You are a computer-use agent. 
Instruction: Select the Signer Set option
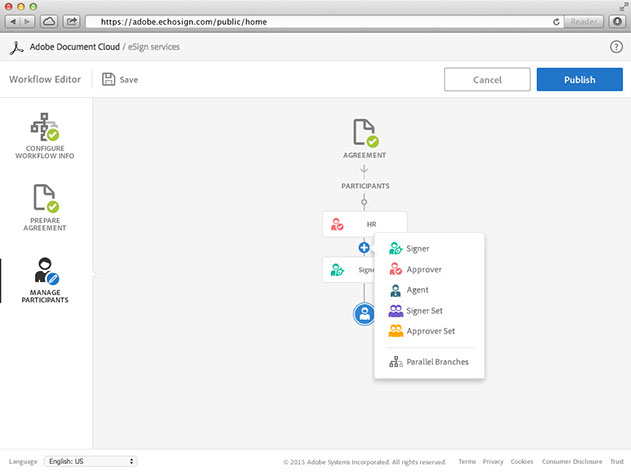(424, 311)
